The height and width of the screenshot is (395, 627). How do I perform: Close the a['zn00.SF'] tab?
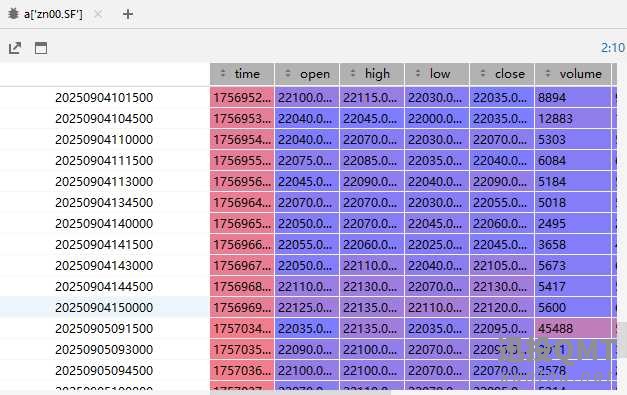[x=98, y=14]
